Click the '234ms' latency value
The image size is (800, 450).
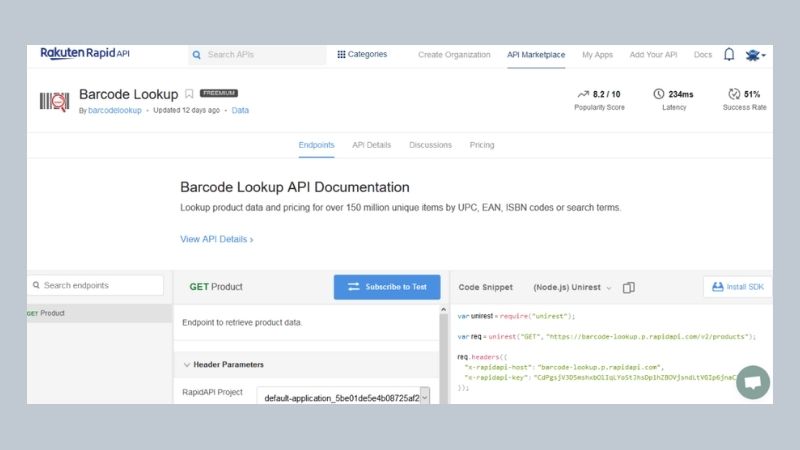(681, 94)
